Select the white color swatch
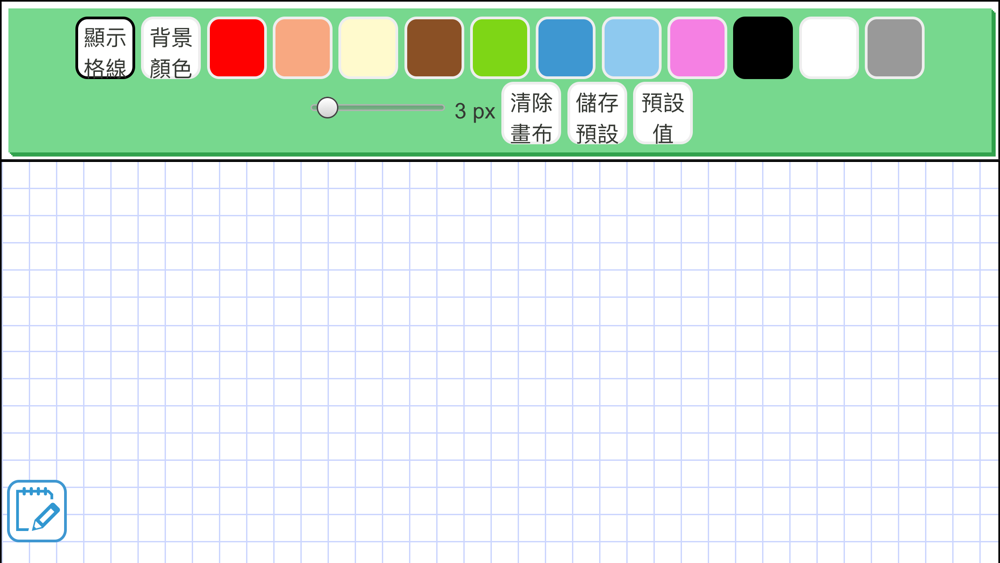The width and height of the screenshot is (1000, 563). (x=828, y=48)
